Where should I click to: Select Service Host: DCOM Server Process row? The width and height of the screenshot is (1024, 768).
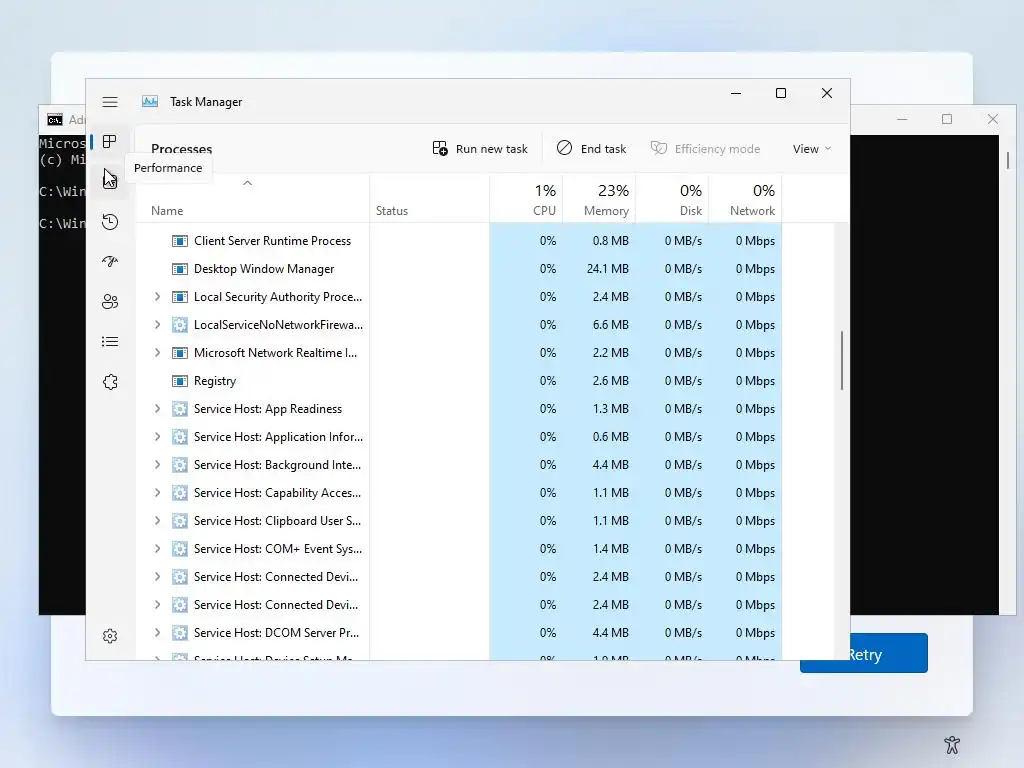coord(458,633)
